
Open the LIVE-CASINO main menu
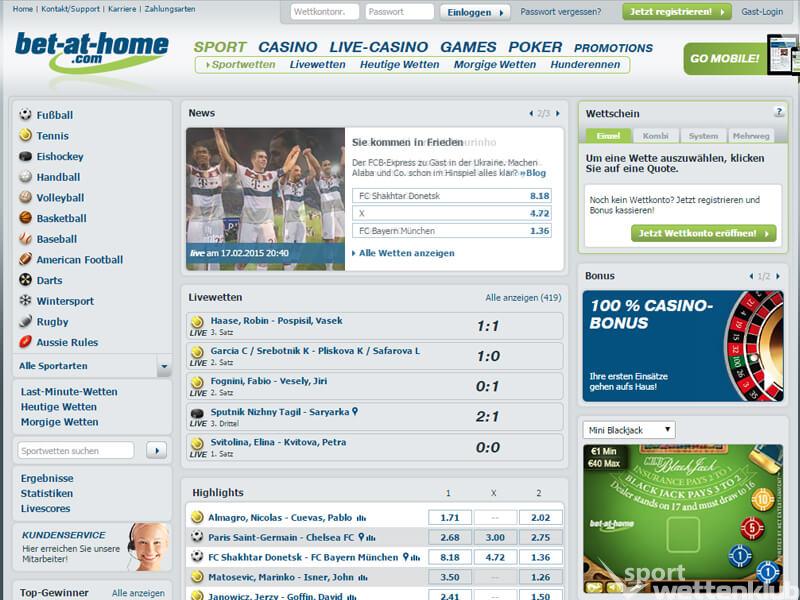click(379, 47)
